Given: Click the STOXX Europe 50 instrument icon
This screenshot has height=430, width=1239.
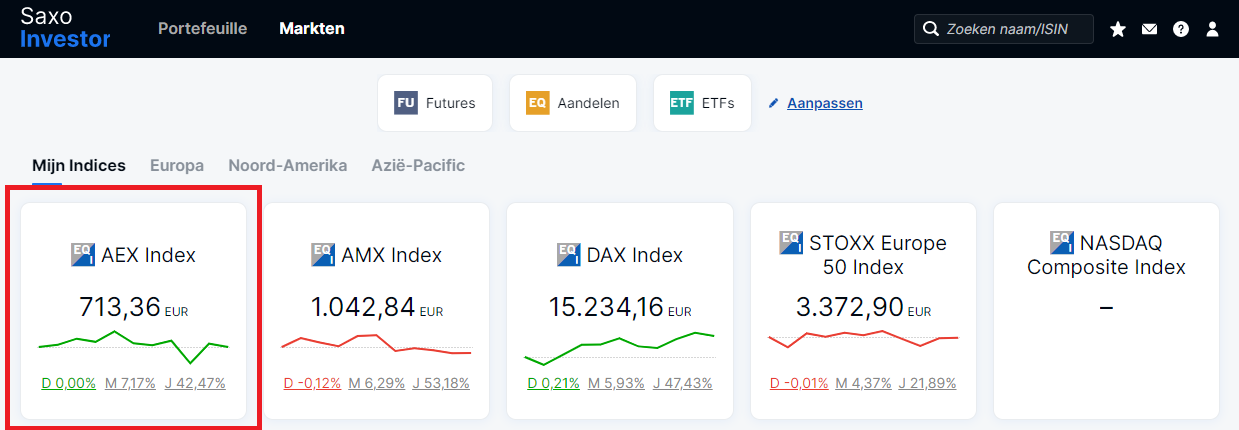Looking at the screenshot, I should pyautogui.click(x=791, y=242).
